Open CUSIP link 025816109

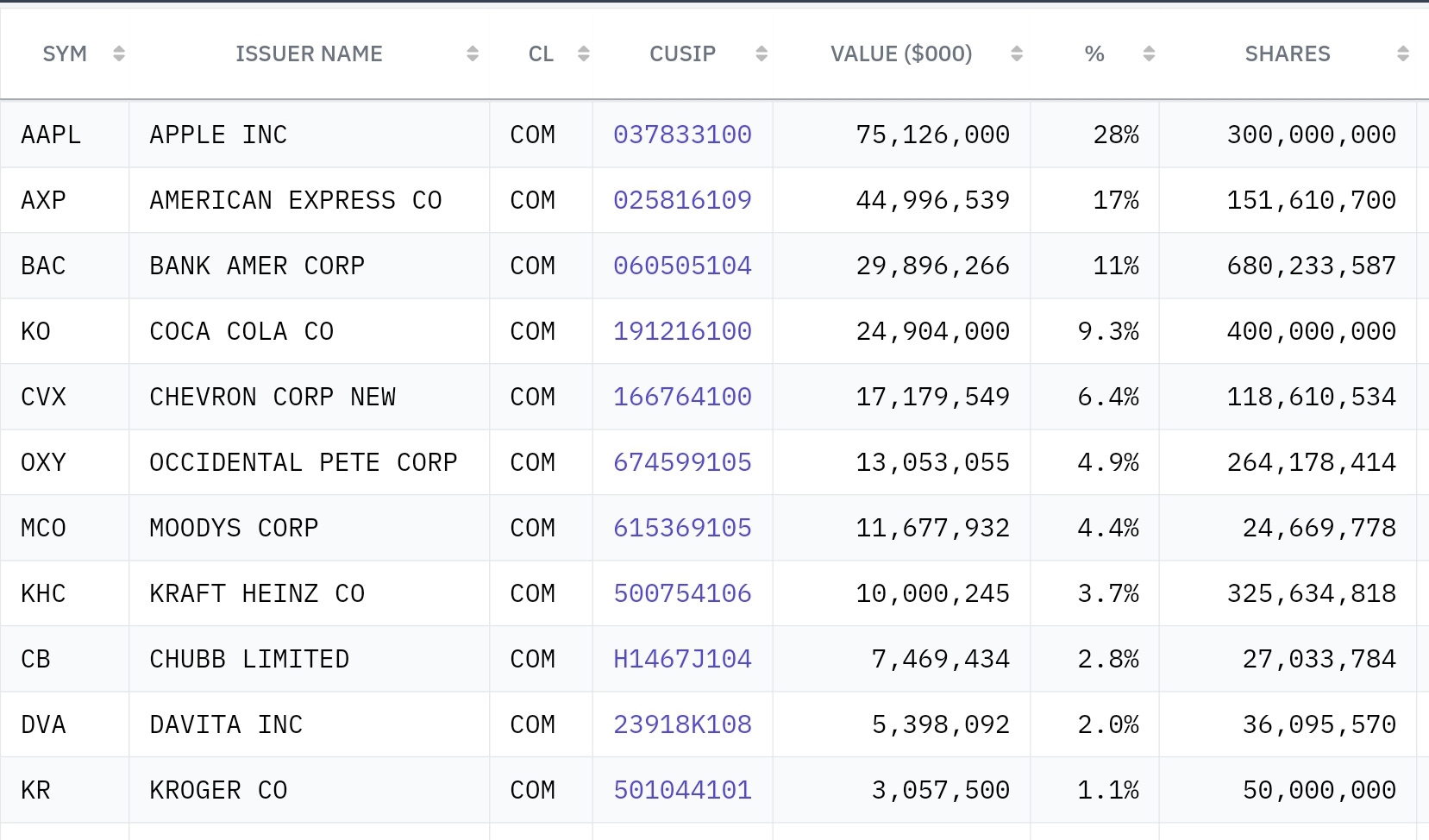pos(682,200)
